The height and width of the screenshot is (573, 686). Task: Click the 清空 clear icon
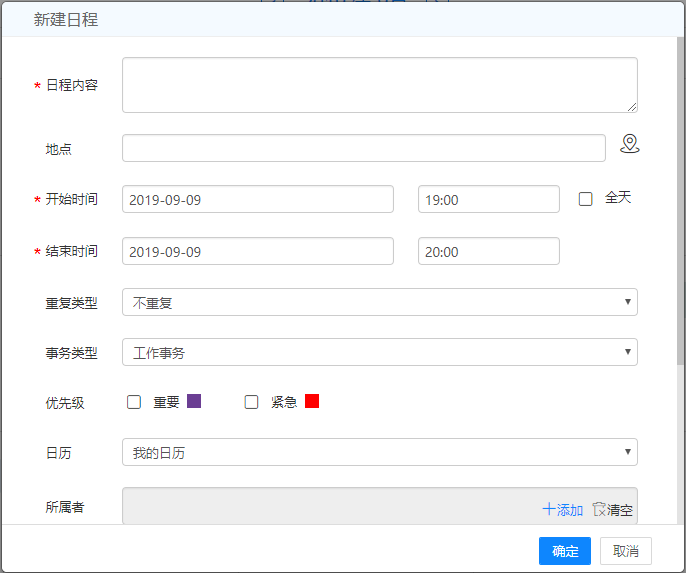coord(599,509)
